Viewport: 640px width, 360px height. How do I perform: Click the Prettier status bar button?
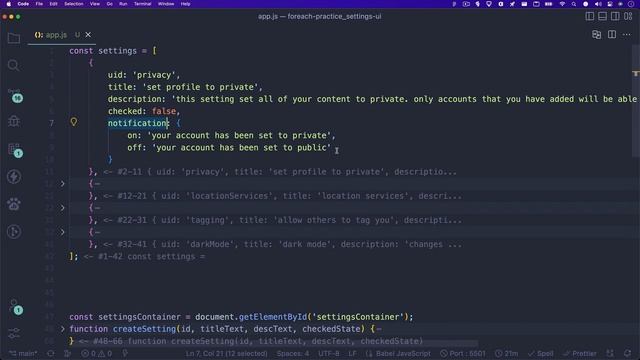[x=580, y=353]
